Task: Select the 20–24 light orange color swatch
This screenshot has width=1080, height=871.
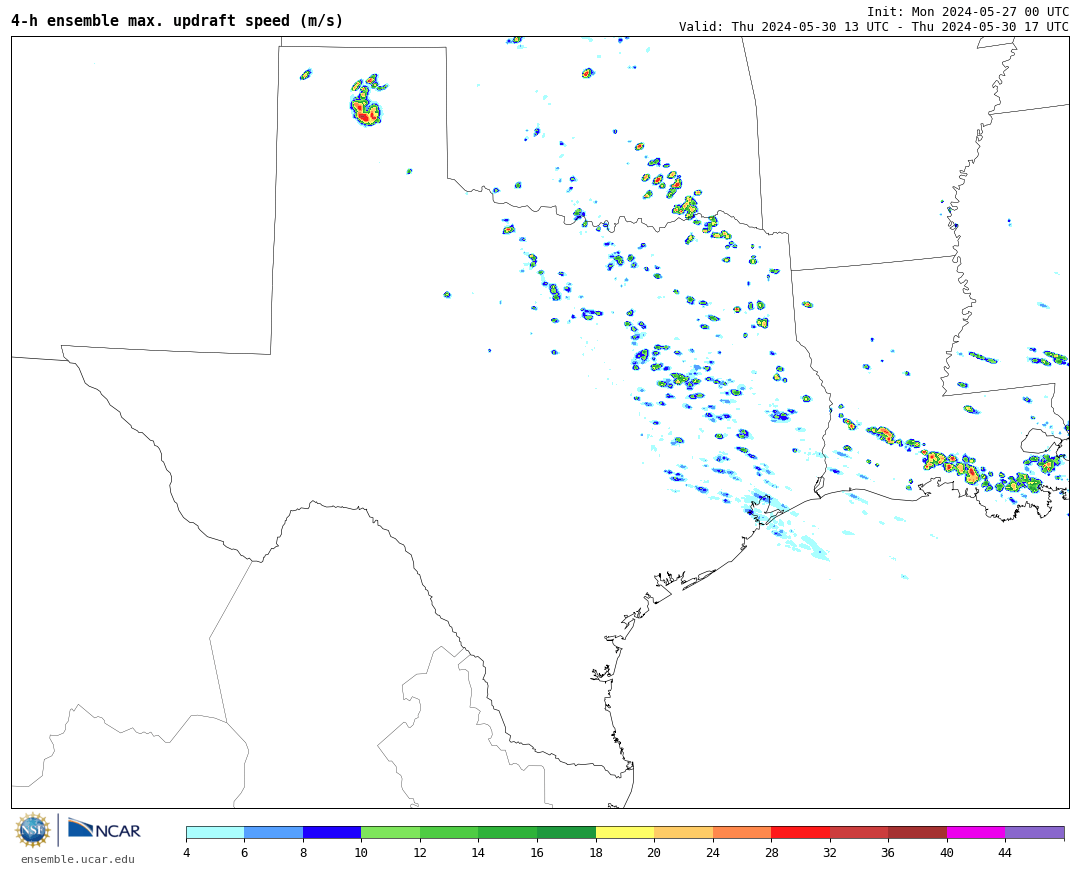Action: click(x=683, y=832)
